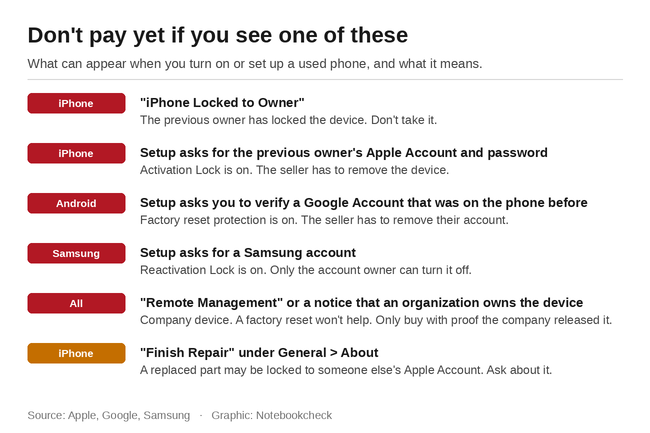Click the "Company device" factory reset description
Screen dimensions: 650x433
(376, 320)
